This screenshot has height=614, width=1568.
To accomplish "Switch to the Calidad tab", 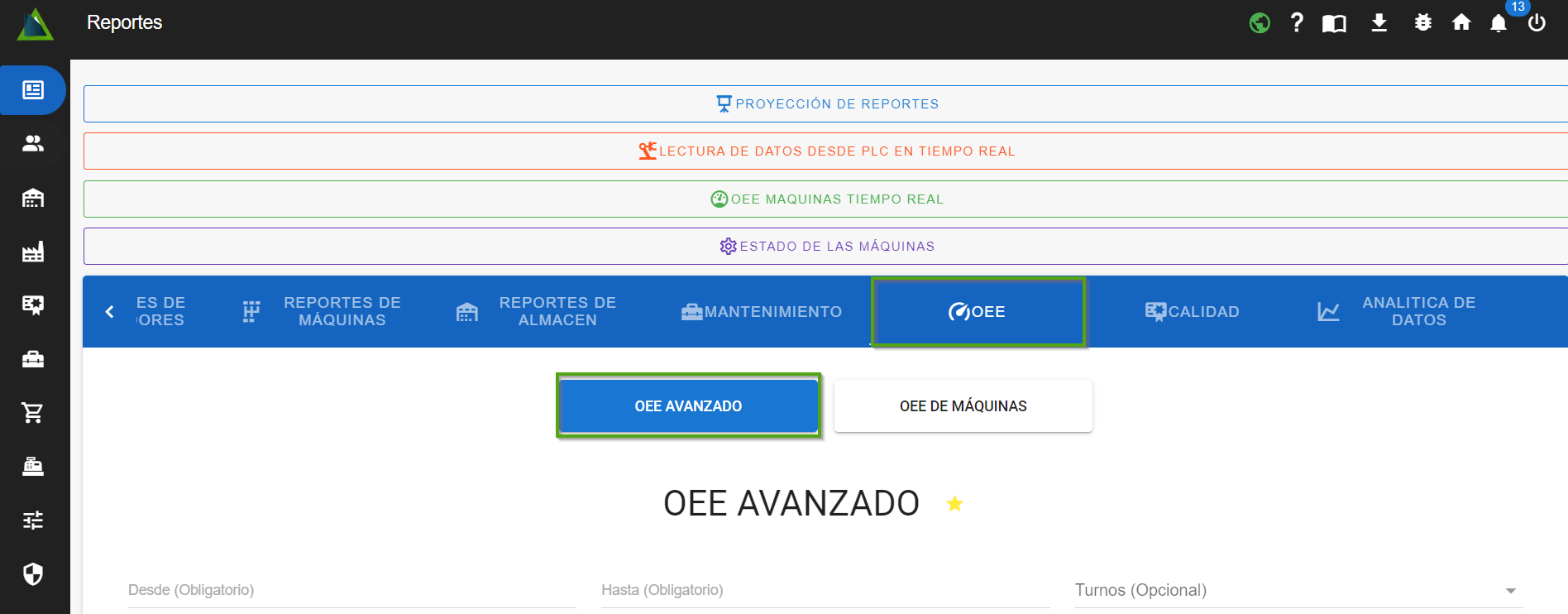I will 1192,312.
